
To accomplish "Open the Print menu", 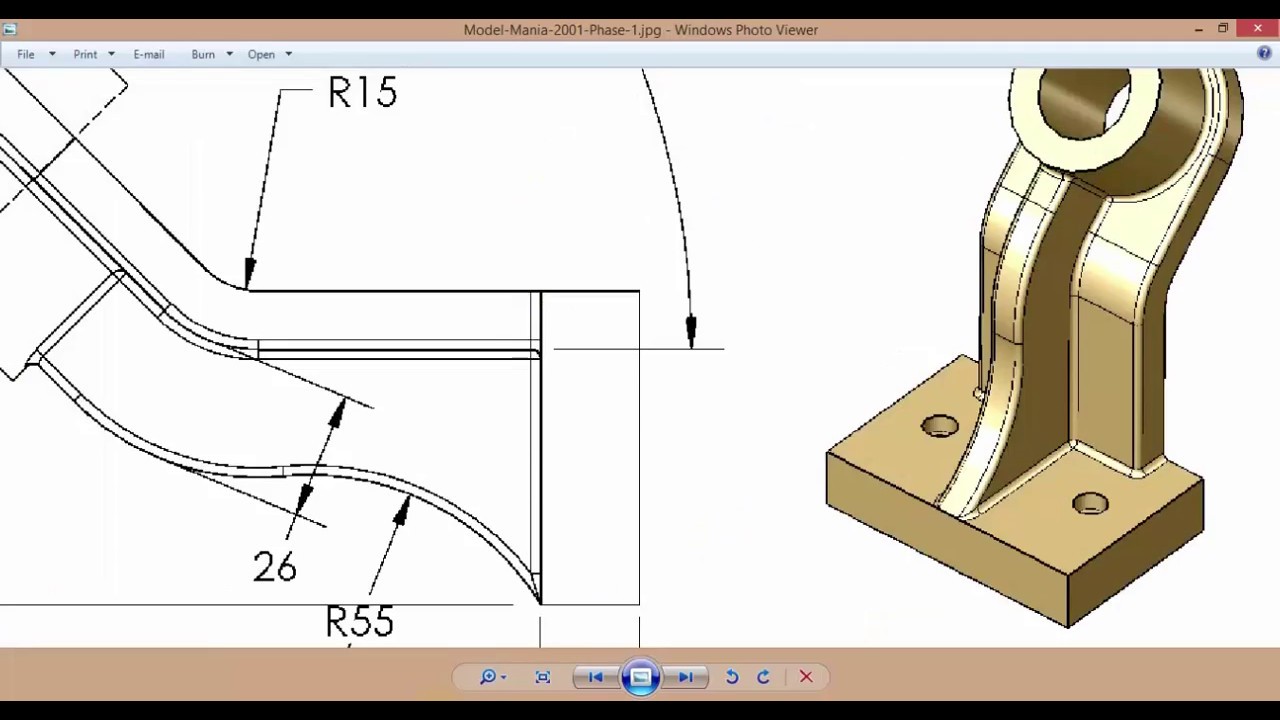I will [85, 54].
